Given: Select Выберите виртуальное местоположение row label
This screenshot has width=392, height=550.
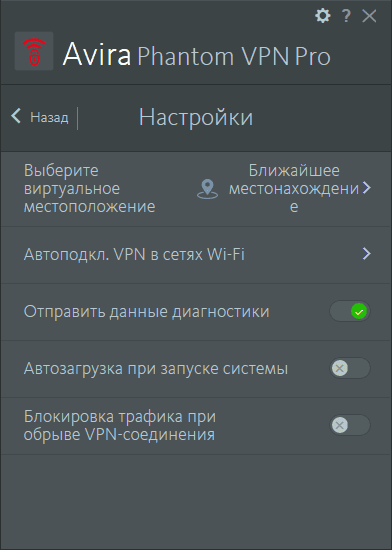Looking at the screenshot, I should 89,189.
